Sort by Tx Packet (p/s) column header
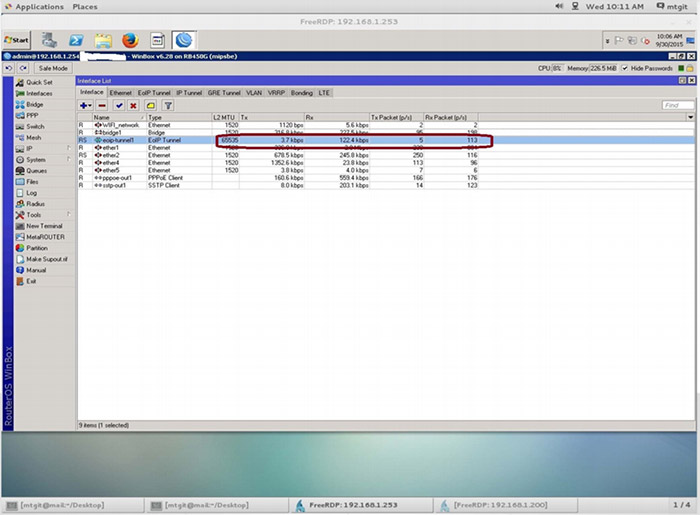 396,117
